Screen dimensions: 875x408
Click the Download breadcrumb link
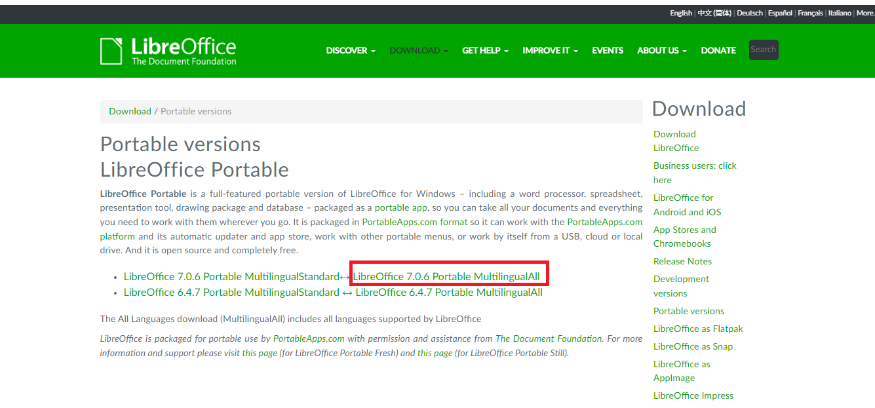point(130,111)
